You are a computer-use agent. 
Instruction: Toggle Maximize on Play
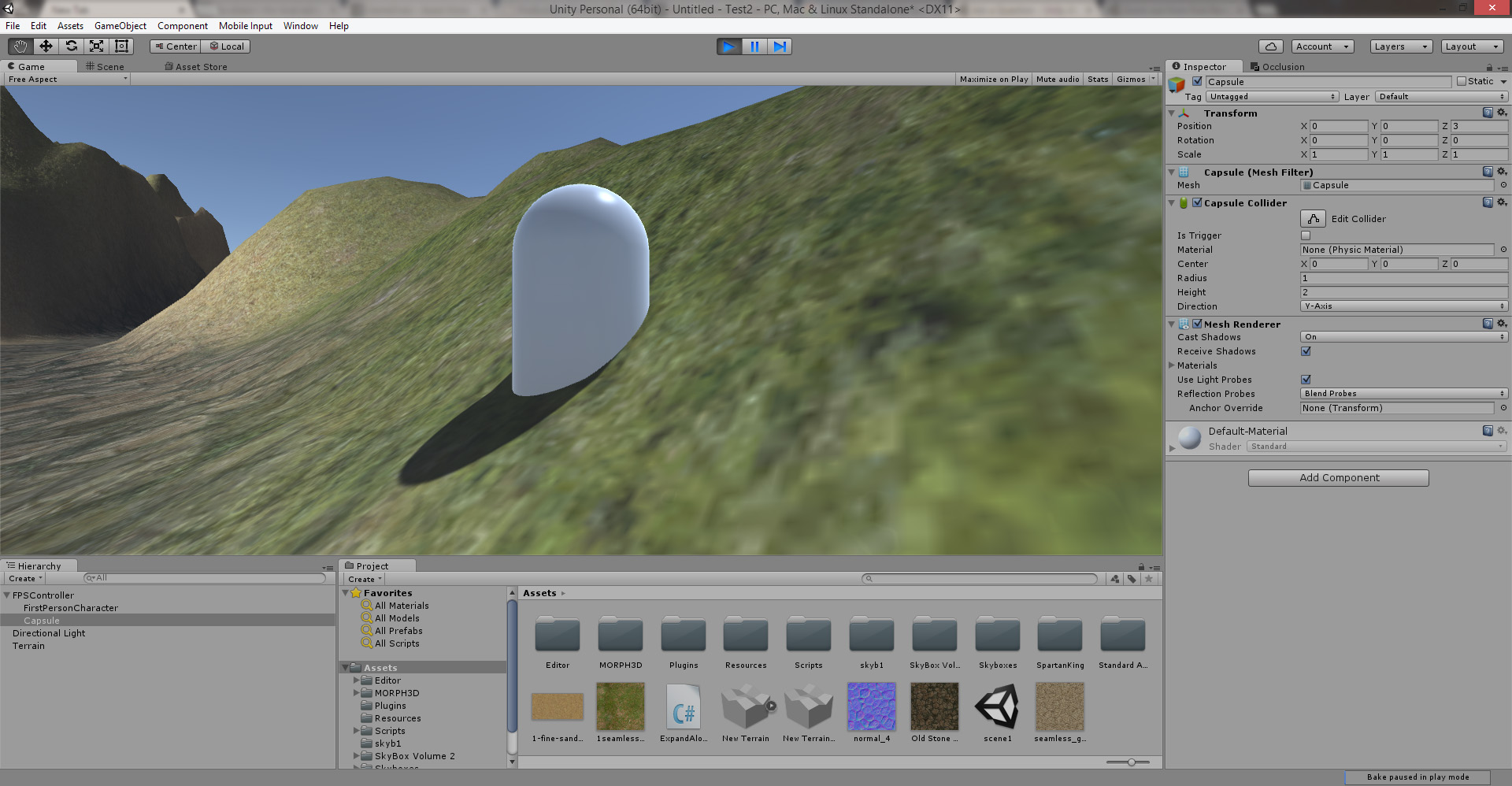[994, 80]
